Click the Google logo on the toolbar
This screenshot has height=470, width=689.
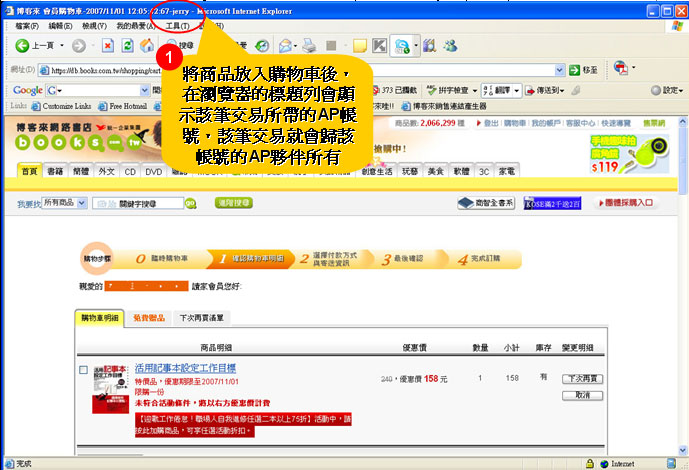(x=28, y=90)
